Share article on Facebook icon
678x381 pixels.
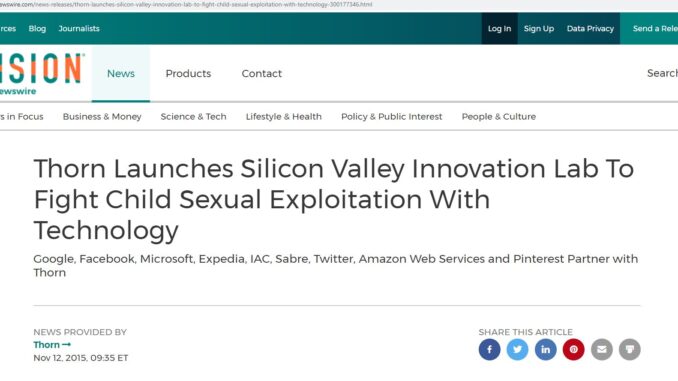pos(489,349)
